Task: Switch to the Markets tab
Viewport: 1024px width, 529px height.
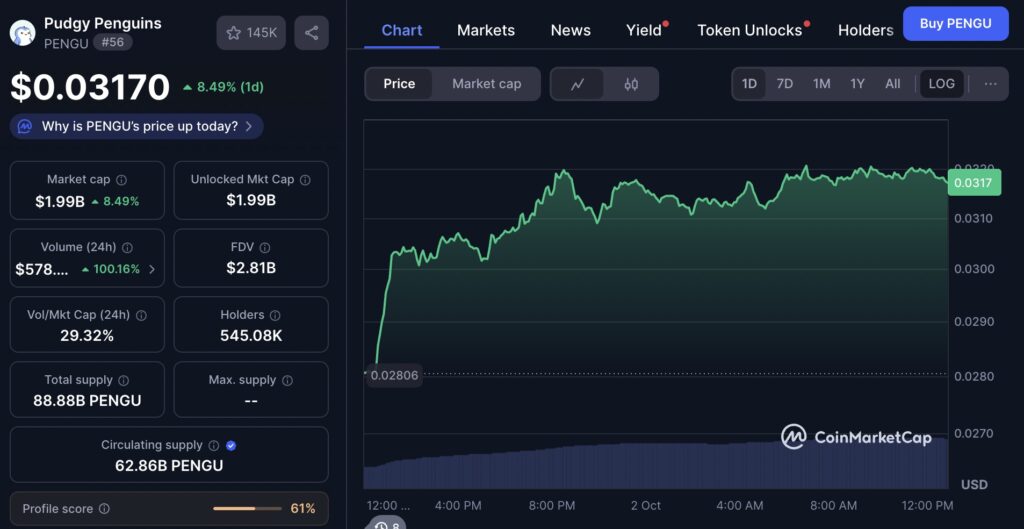Action: click(486, 30)
